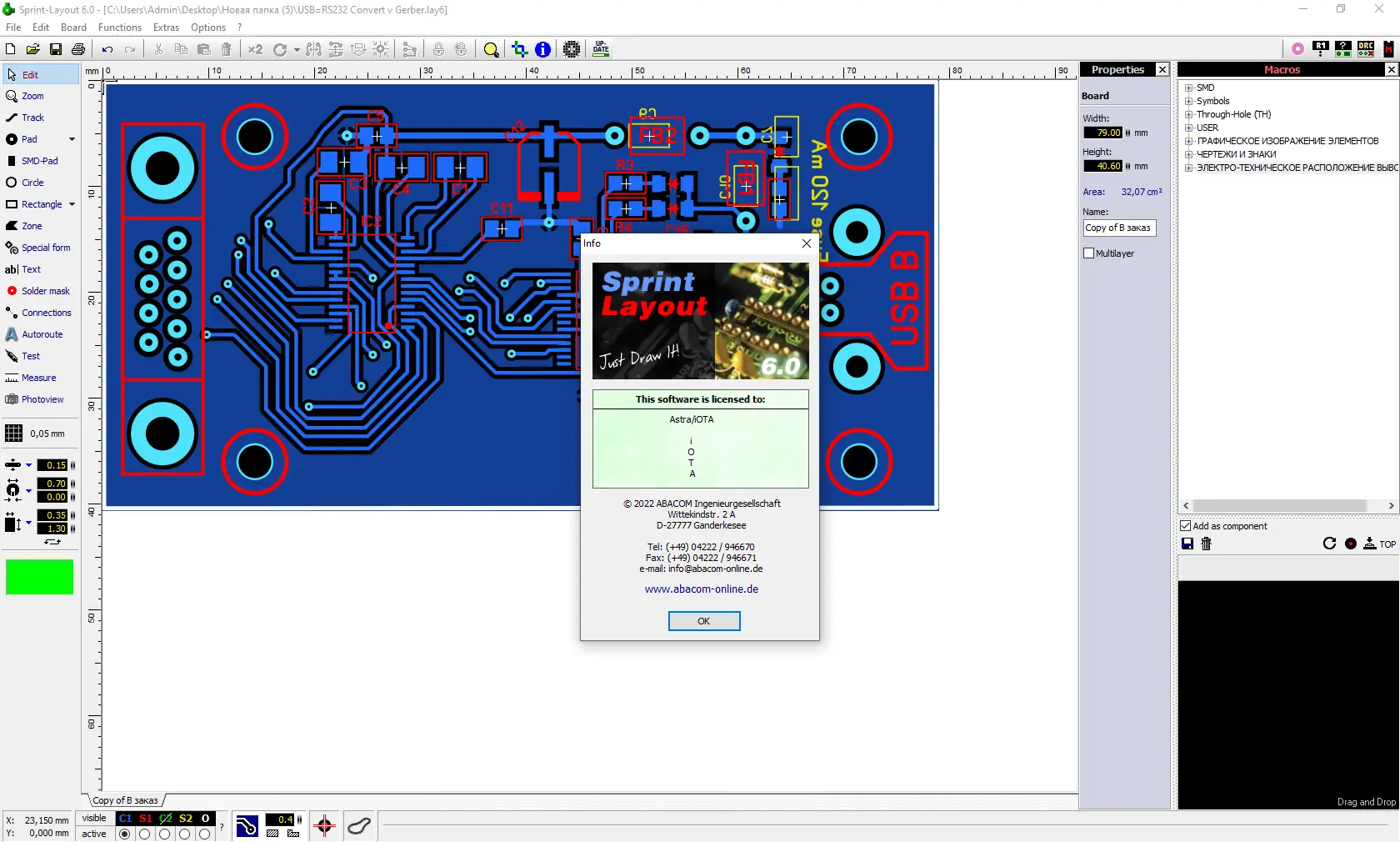
Task: Open the www.abacom-online.de link
Action: coord(702,589)
